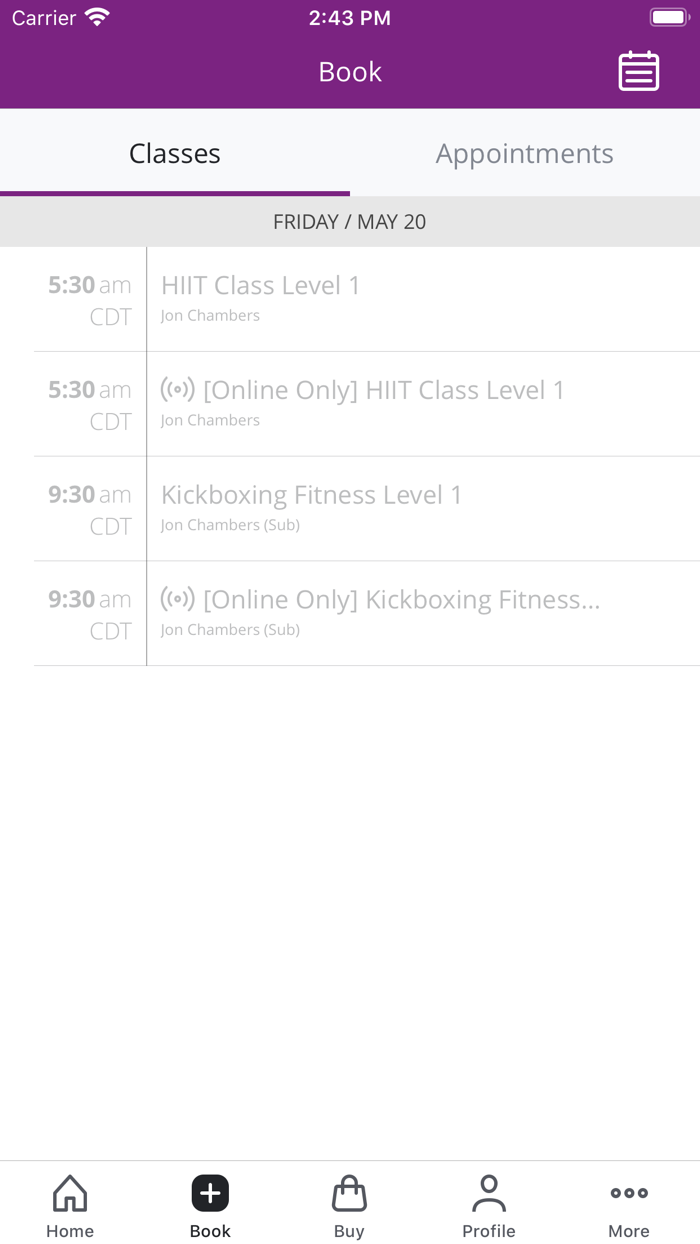
Task: Tap the Book plus icon
Action: pos(209,1192)
